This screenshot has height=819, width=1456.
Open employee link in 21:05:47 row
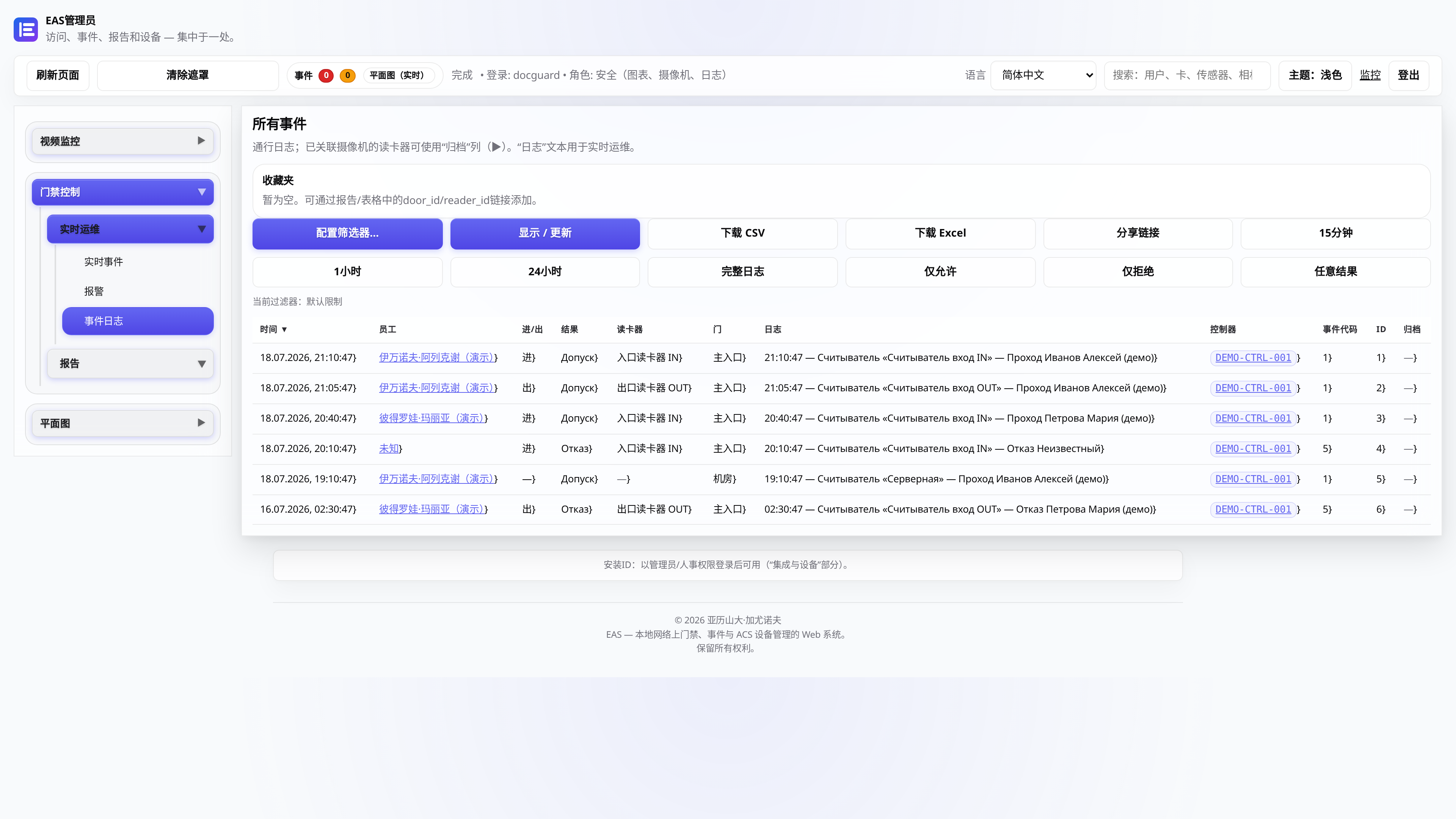[x=436, y=388]
